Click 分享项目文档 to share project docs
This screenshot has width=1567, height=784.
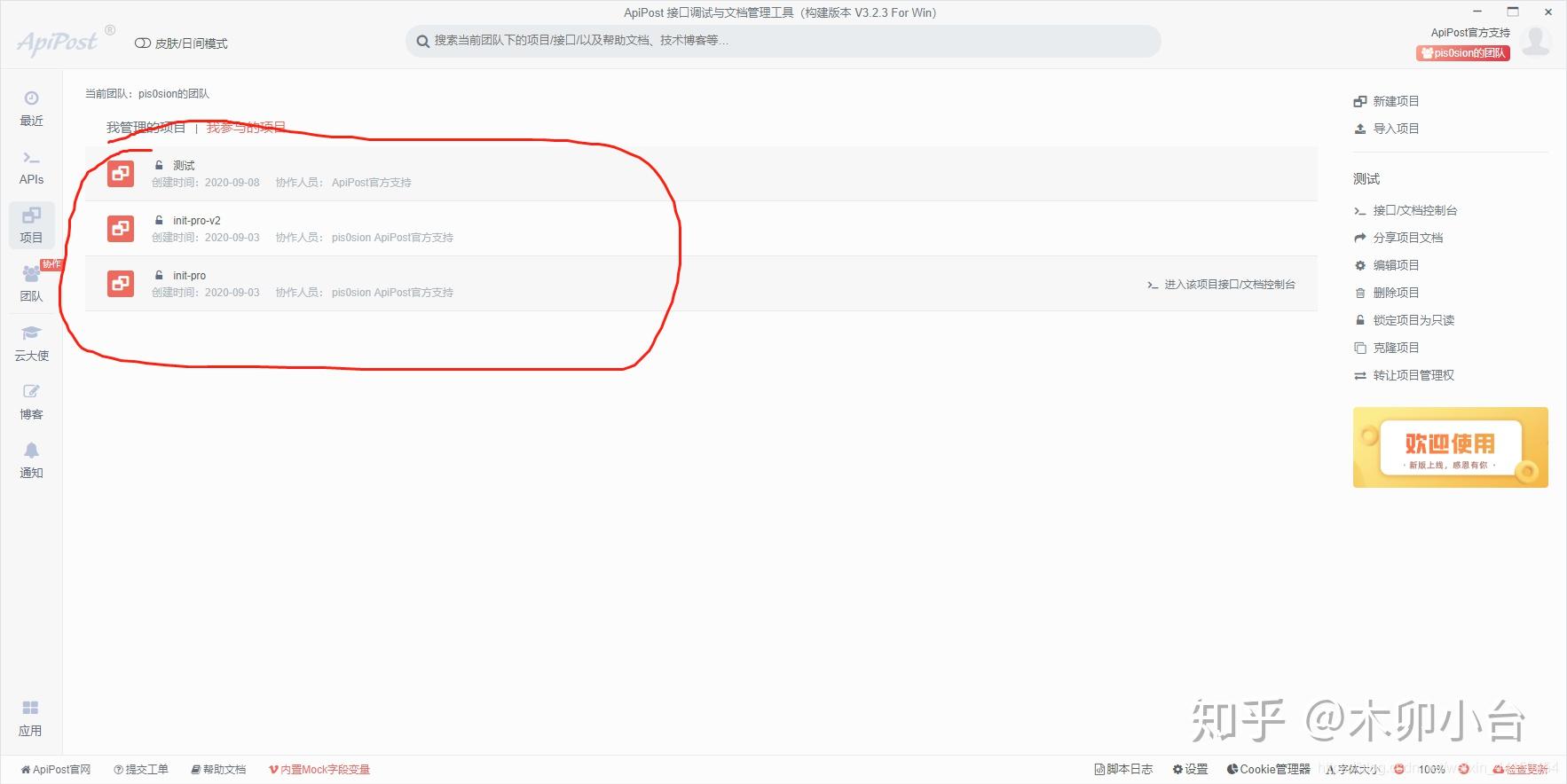[1398, 238]
